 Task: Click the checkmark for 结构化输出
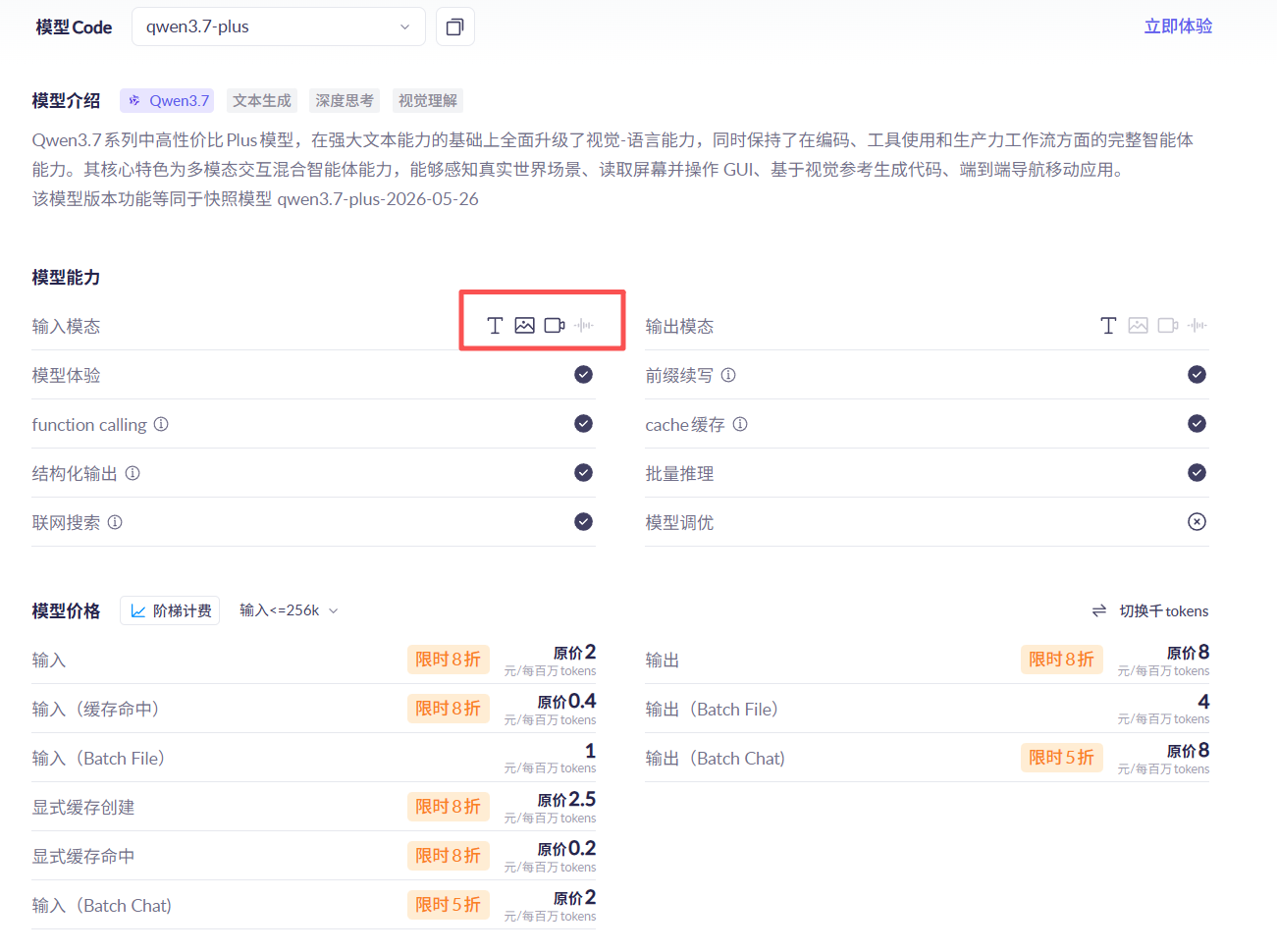coord(584,473)
